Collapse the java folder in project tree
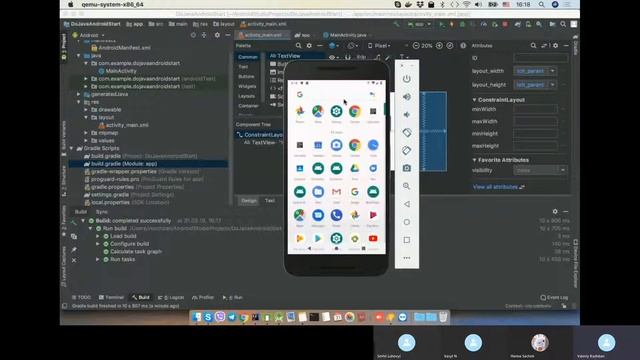This screenshot has width=640, height=360. 79,56
